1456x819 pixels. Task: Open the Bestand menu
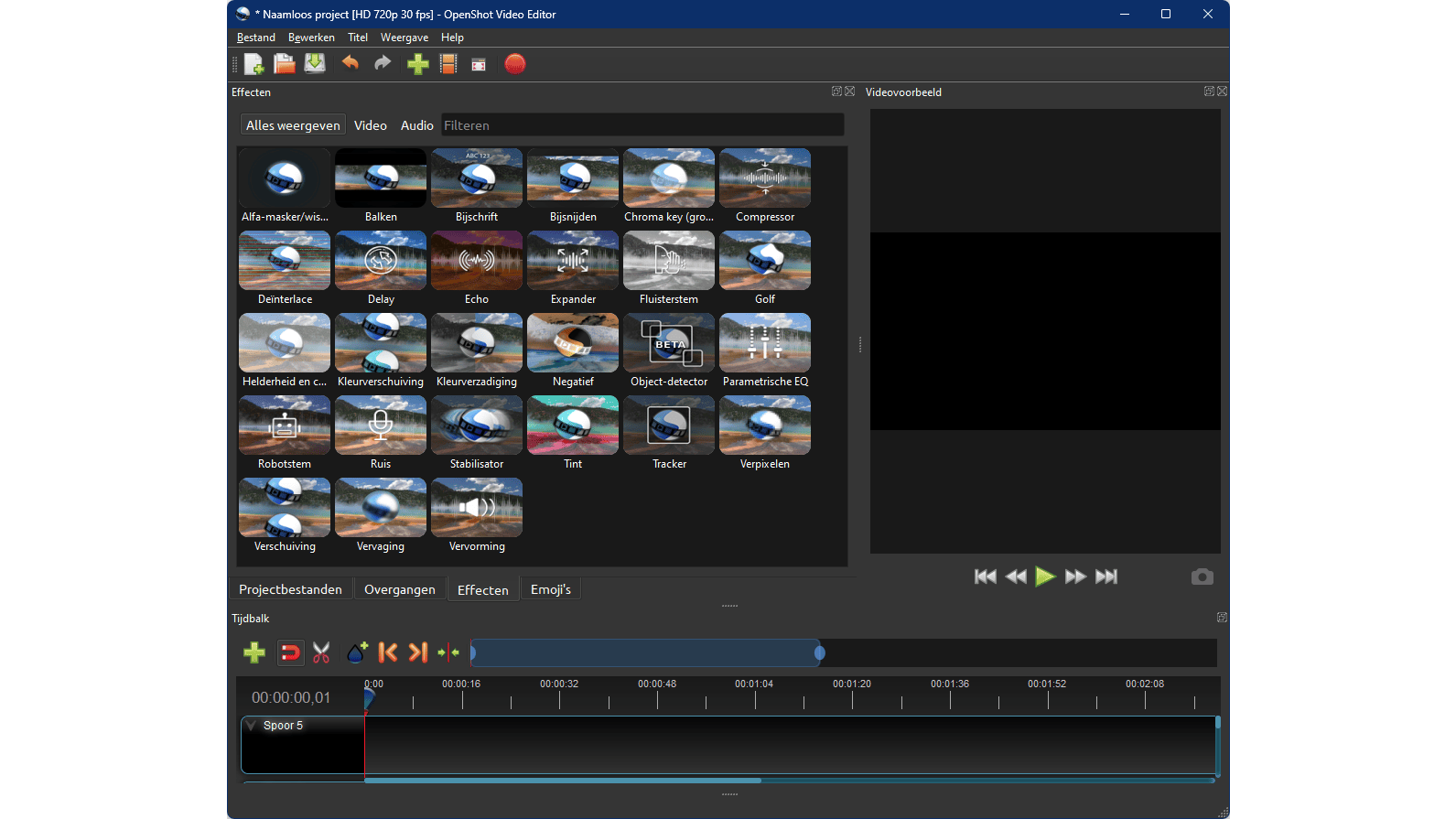point(255,38)
